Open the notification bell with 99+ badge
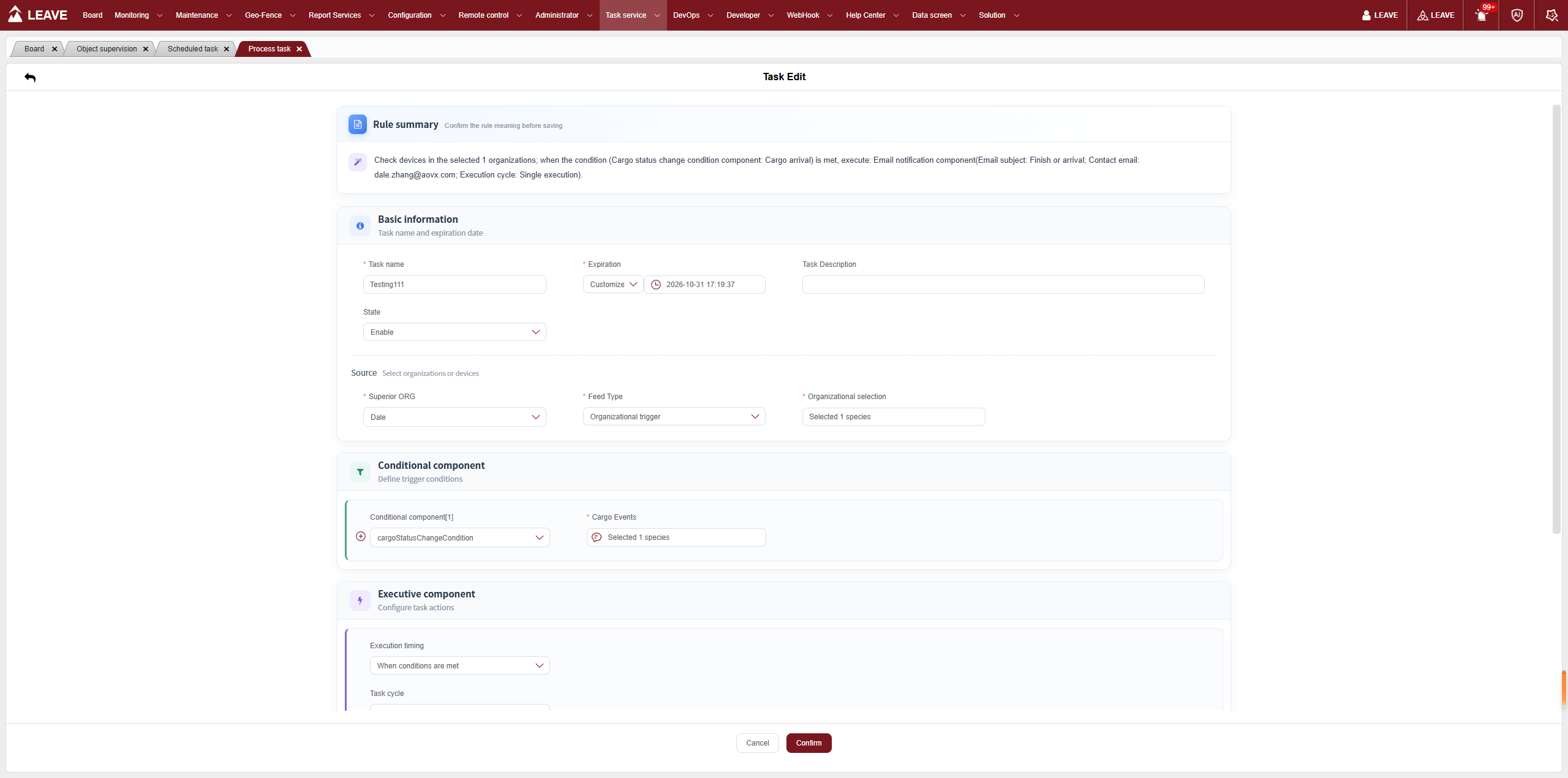Viewport: 1568px width, 778px height. (1481, 15)
